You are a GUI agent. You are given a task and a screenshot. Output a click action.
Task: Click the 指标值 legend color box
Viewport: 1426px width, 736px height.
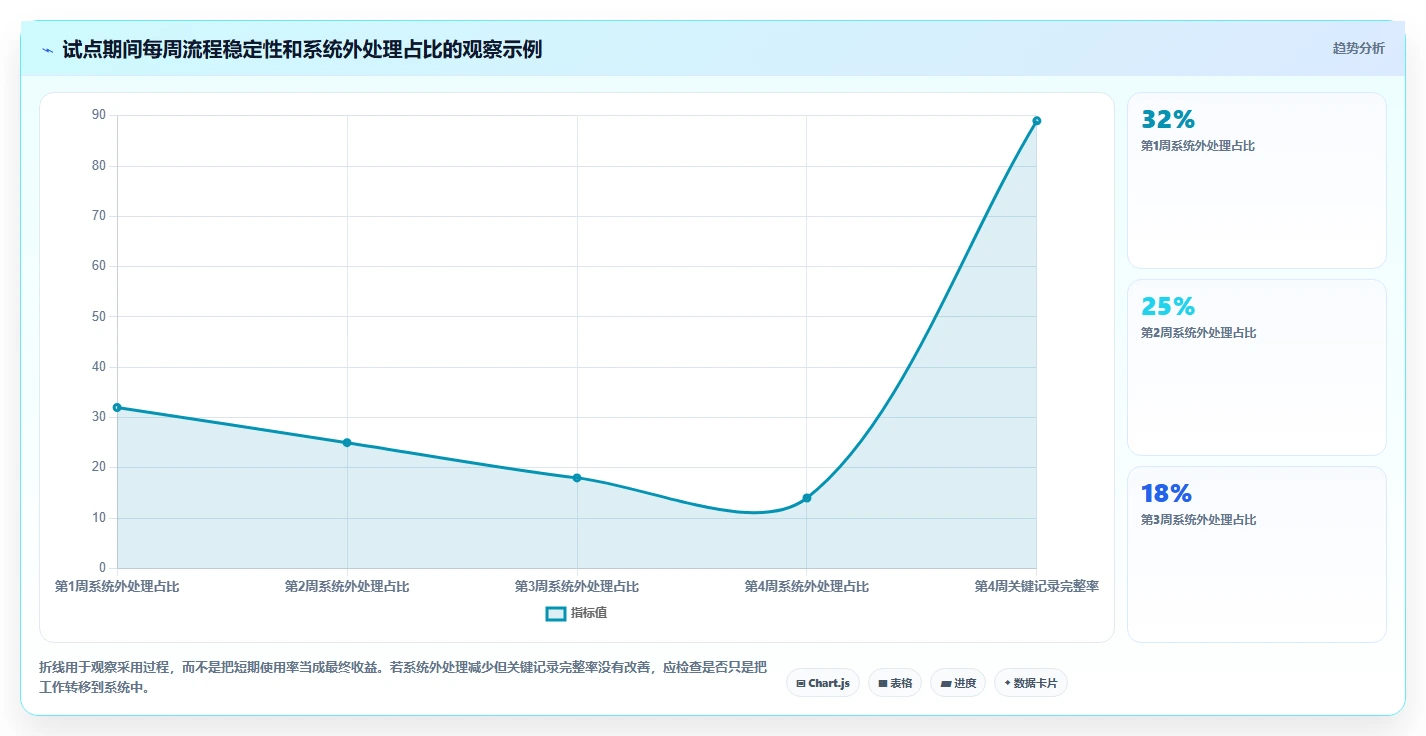[x=556, y=613]
